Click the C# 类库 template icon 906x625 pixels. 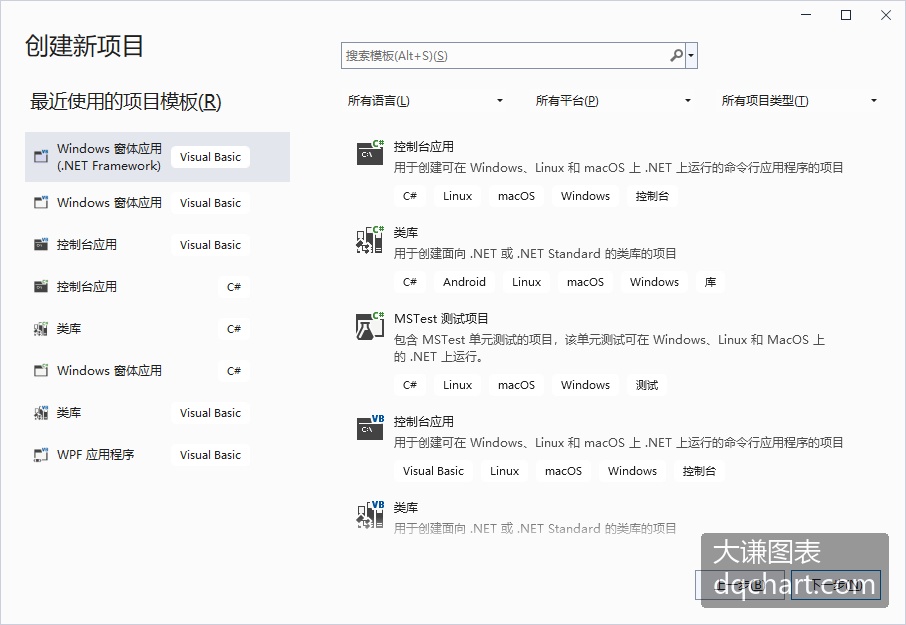pyautogui.click(x=370, y=240)
